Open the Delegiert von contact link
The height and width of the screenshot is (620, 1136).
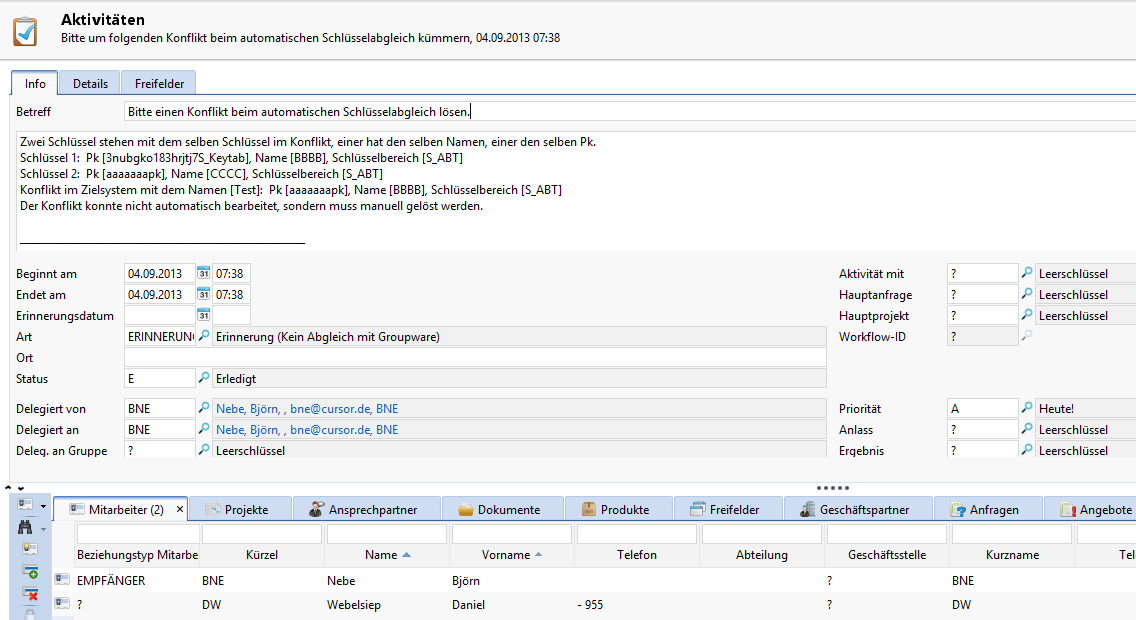(307, 409)
